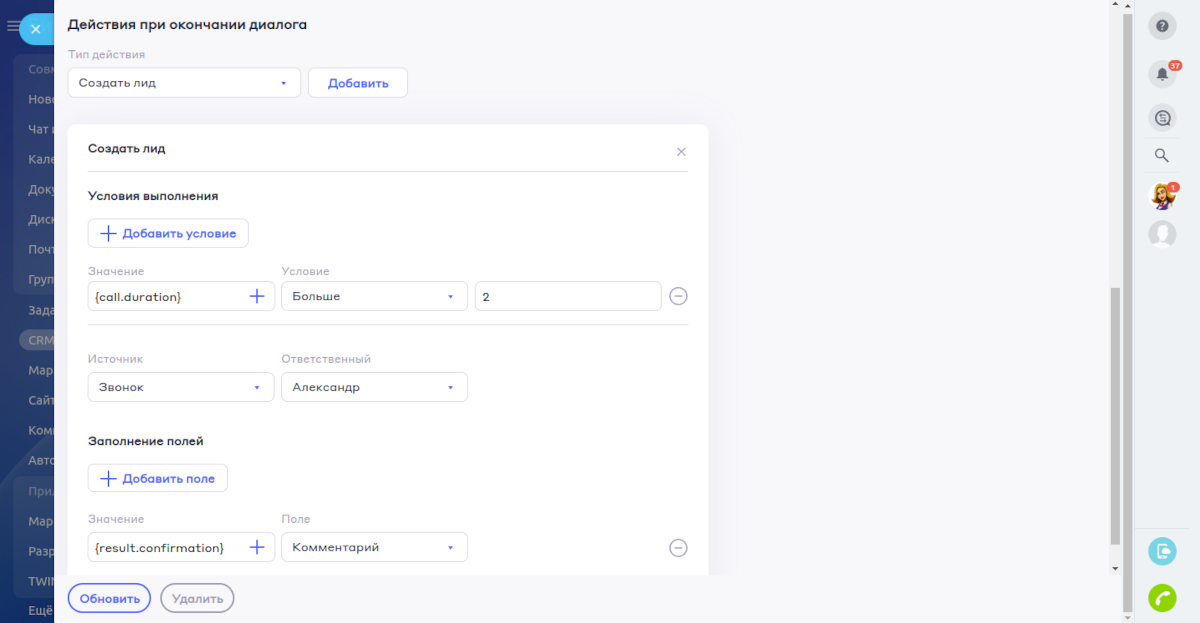Open notifications bell with 37 badge

point(1162,74)
